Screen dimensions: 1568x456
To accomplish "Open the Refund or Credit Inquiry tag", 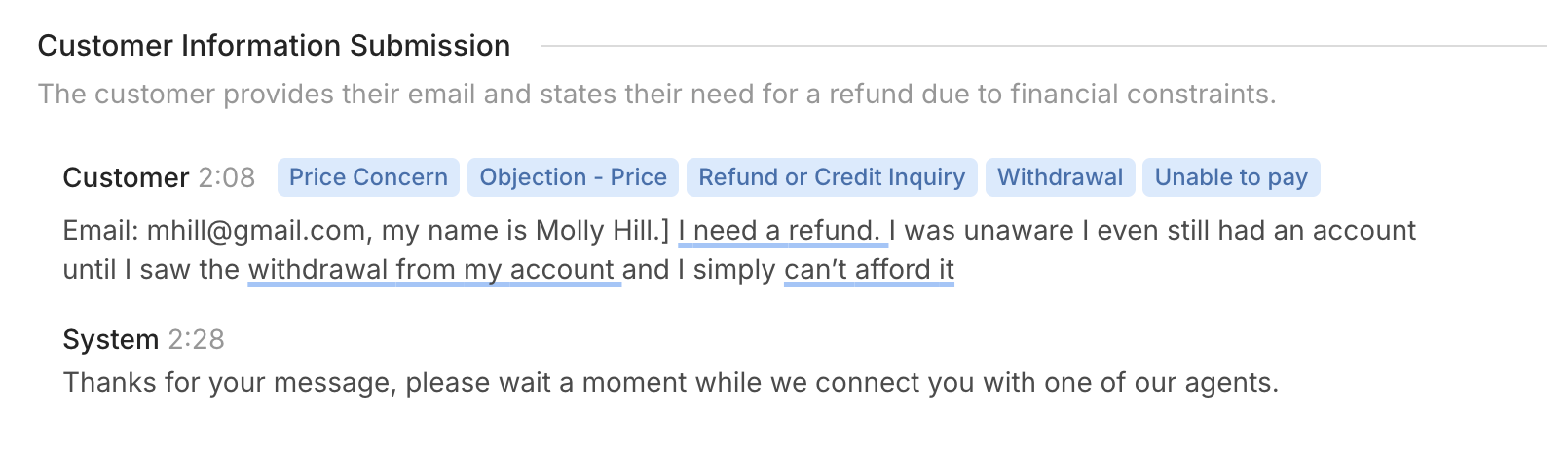I will pos(832,177).
